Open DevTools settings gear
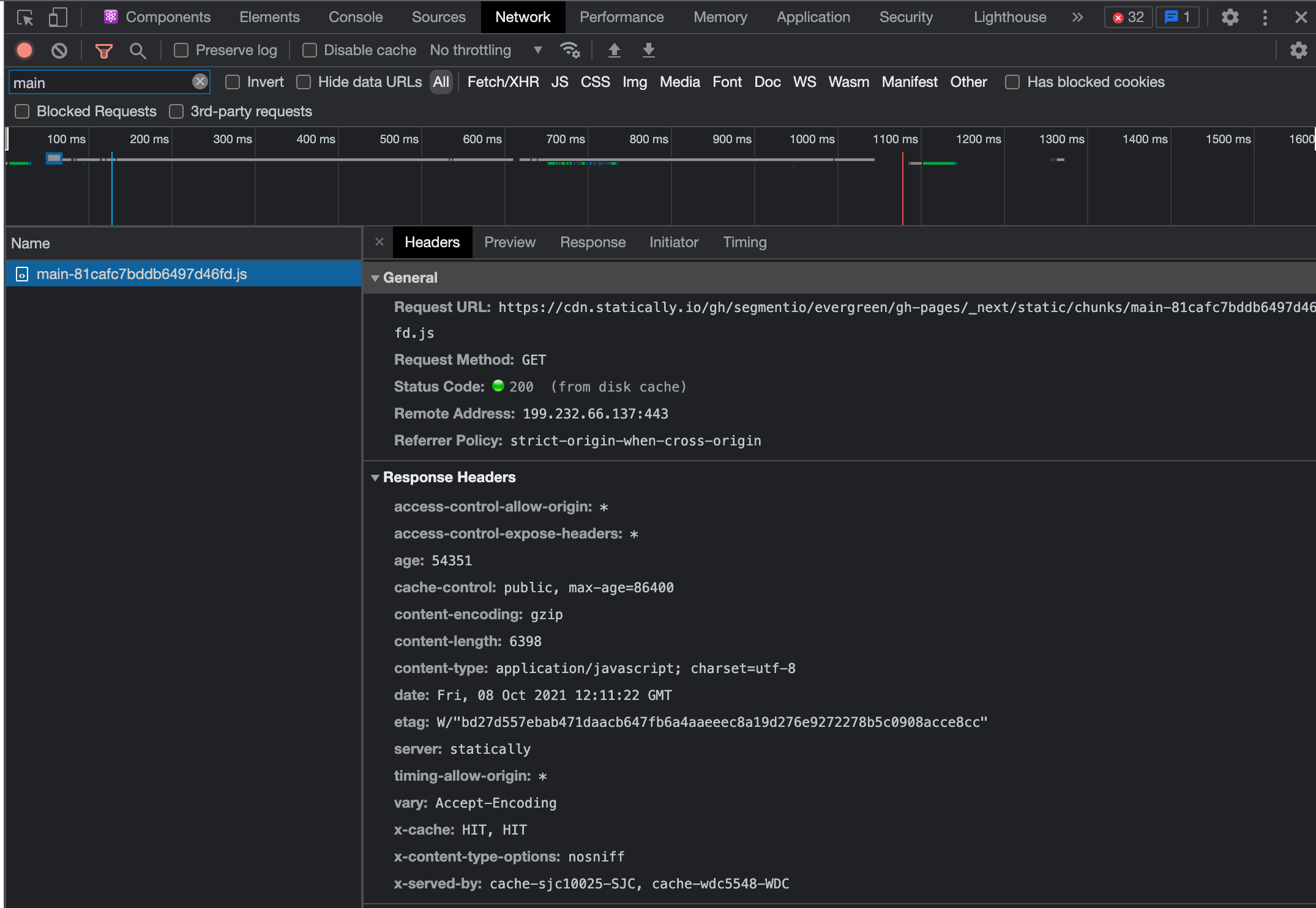The image size is (1316, 908). coord(1230,17)
